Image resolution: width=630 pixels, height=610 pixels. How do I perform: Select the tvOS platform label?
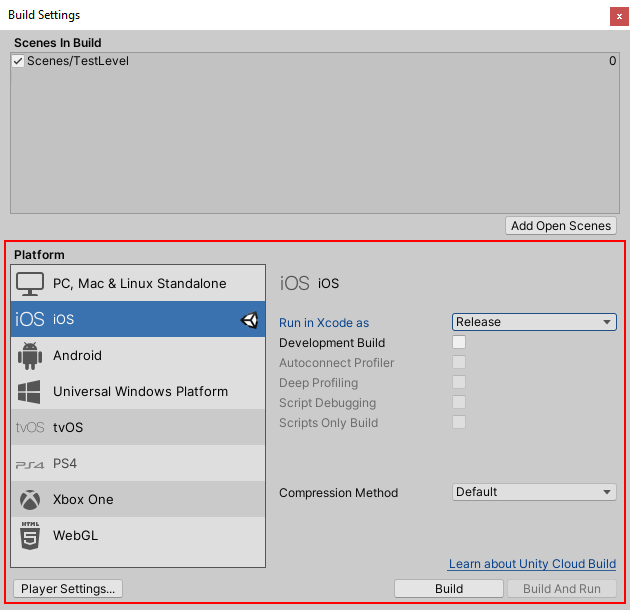coord(68,428)
